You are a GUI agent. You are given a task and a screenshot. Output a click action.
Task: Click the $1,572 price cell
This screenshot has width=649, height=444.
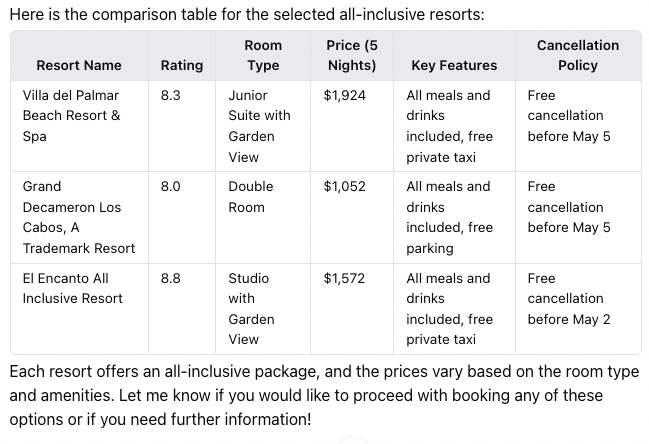click(345, 279)
